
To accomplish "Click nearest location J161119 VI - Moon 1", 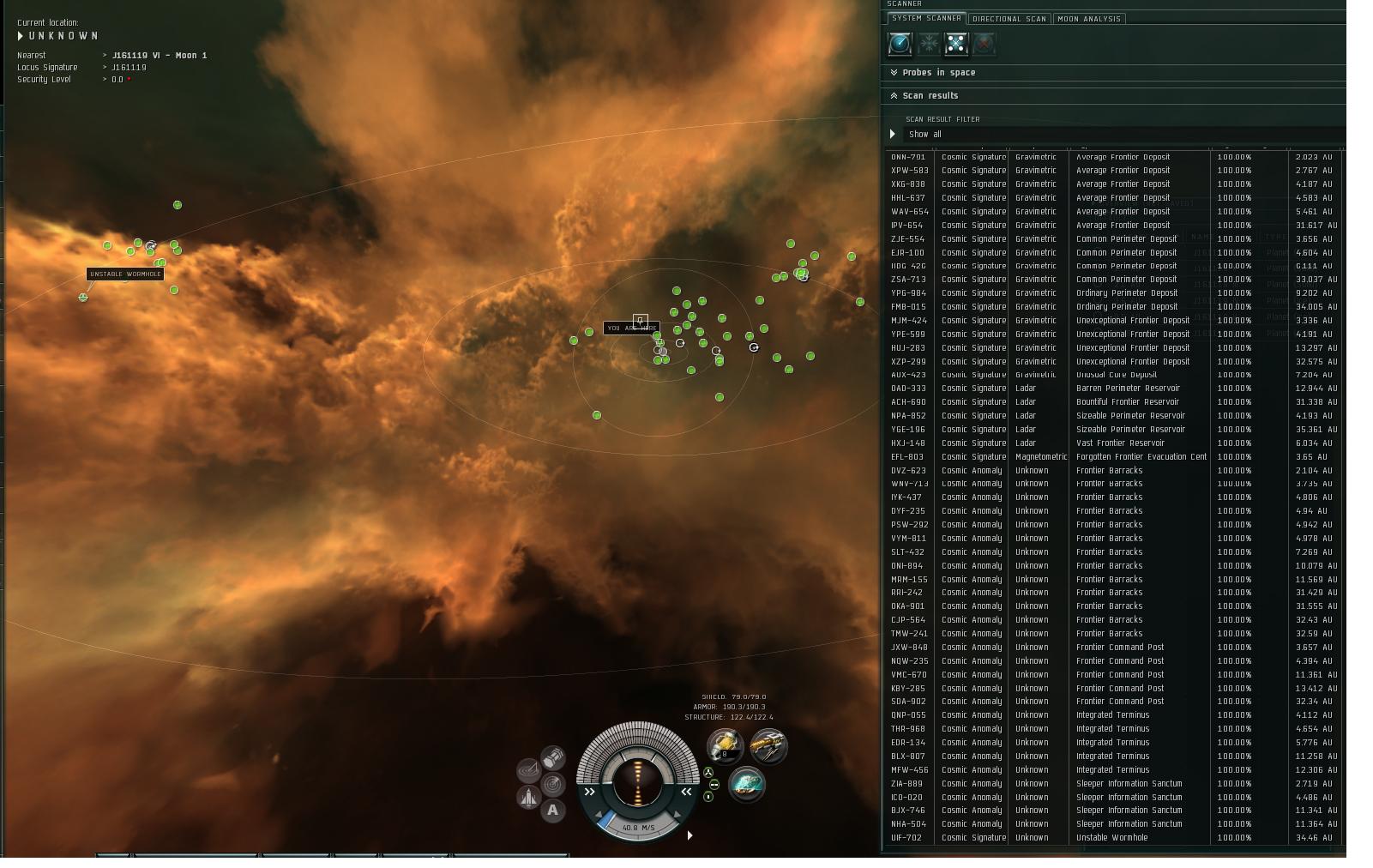I will pos(160,56).
